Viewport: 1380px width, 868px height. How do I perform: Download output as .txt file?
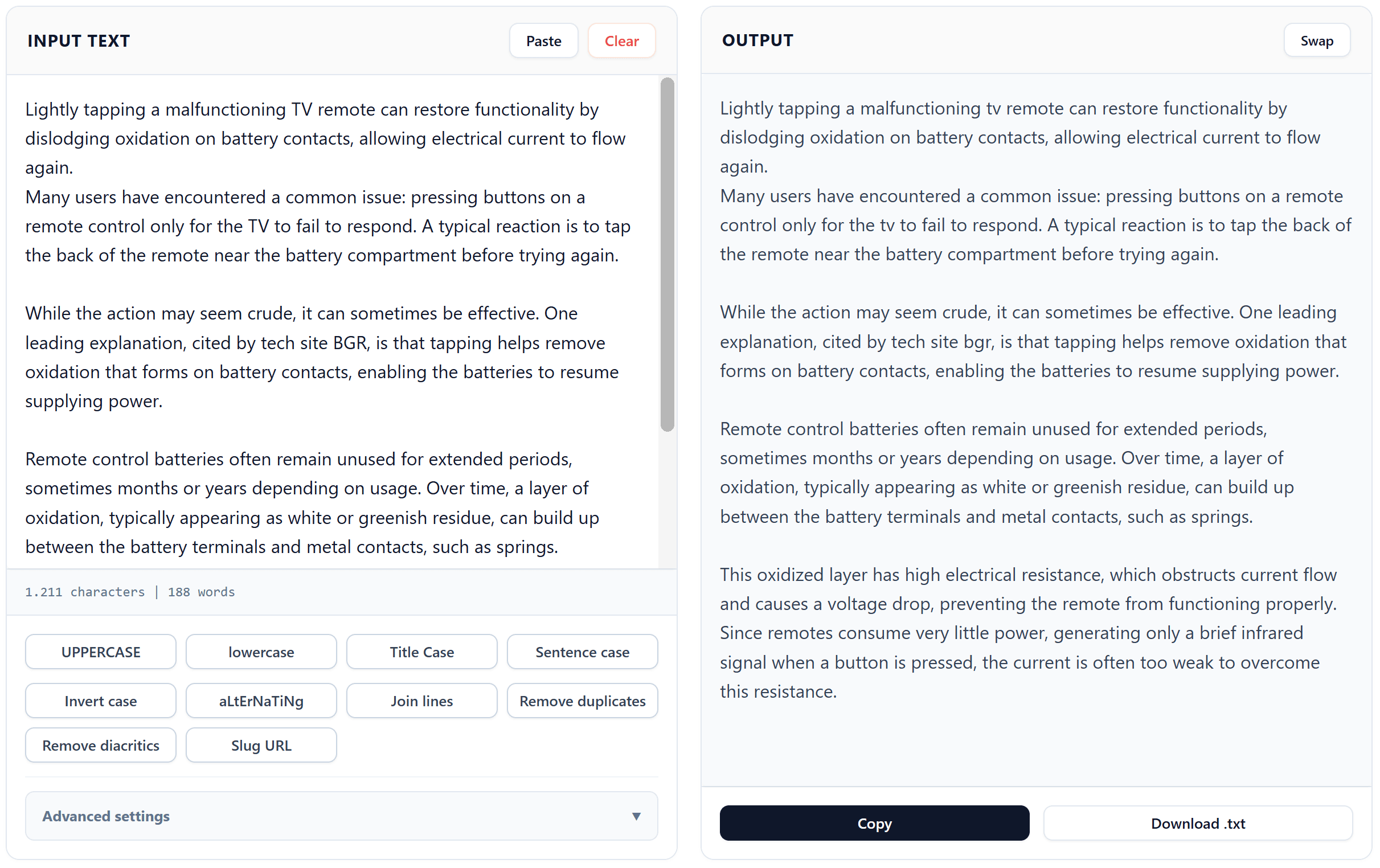[x=1197, y=823]
